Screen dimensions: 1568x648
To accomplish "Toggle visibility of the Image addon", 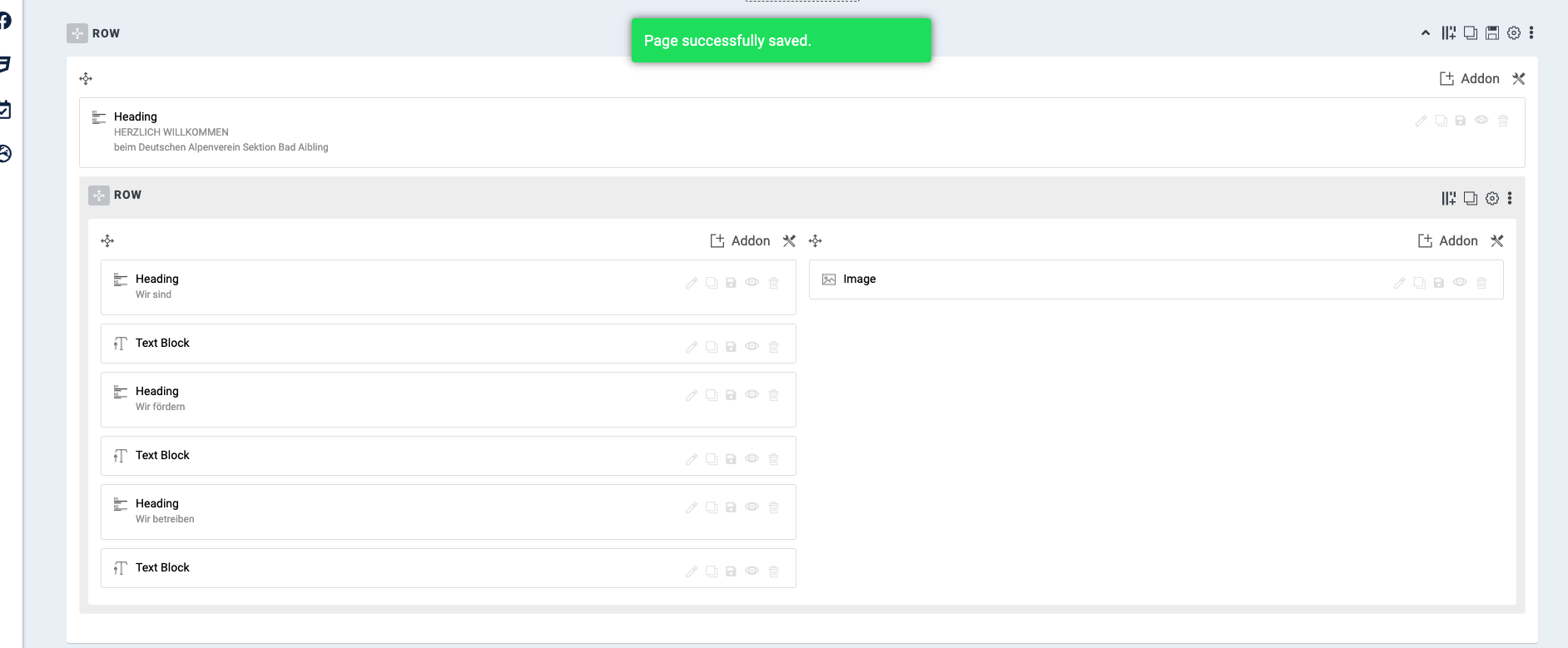I will pos(1460,283).
